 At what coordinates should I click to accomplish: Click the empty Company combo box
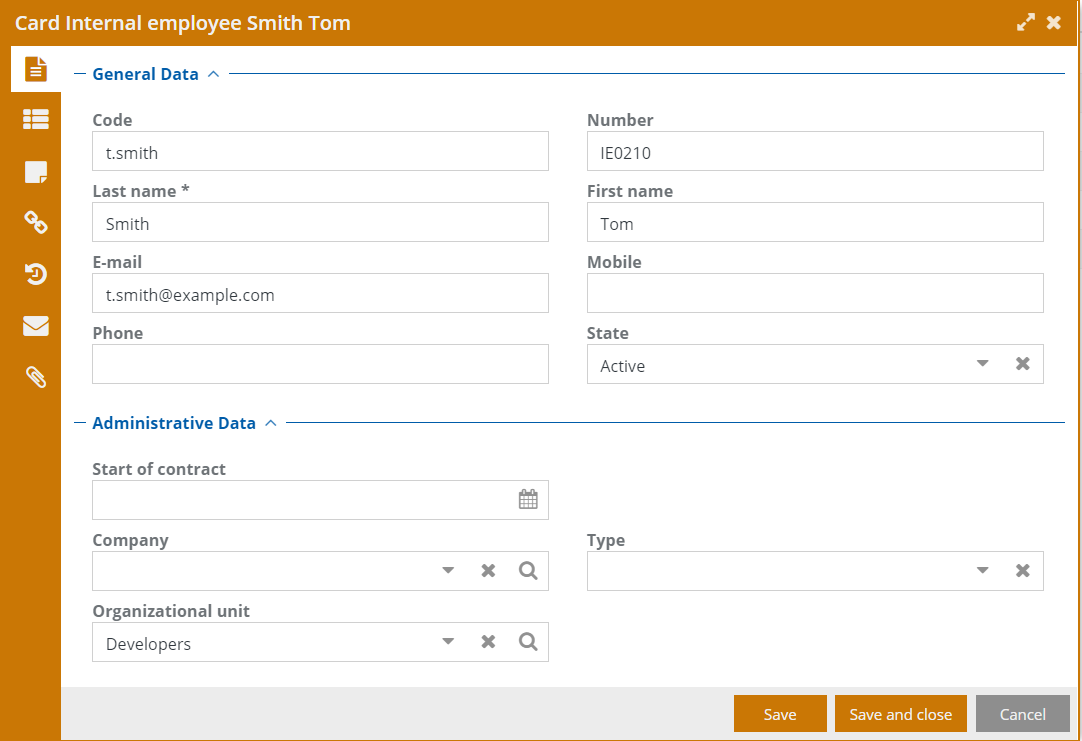[320, 571]
